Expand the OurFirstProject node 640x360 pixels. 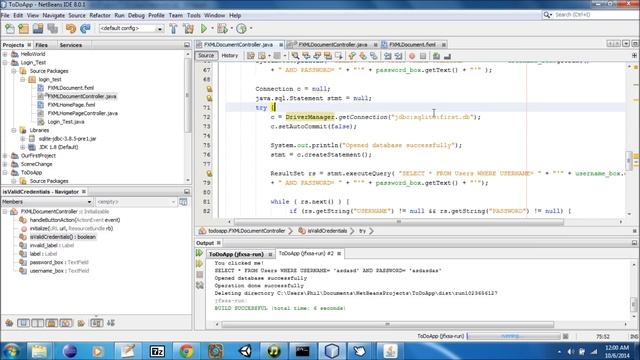point(5,156)
